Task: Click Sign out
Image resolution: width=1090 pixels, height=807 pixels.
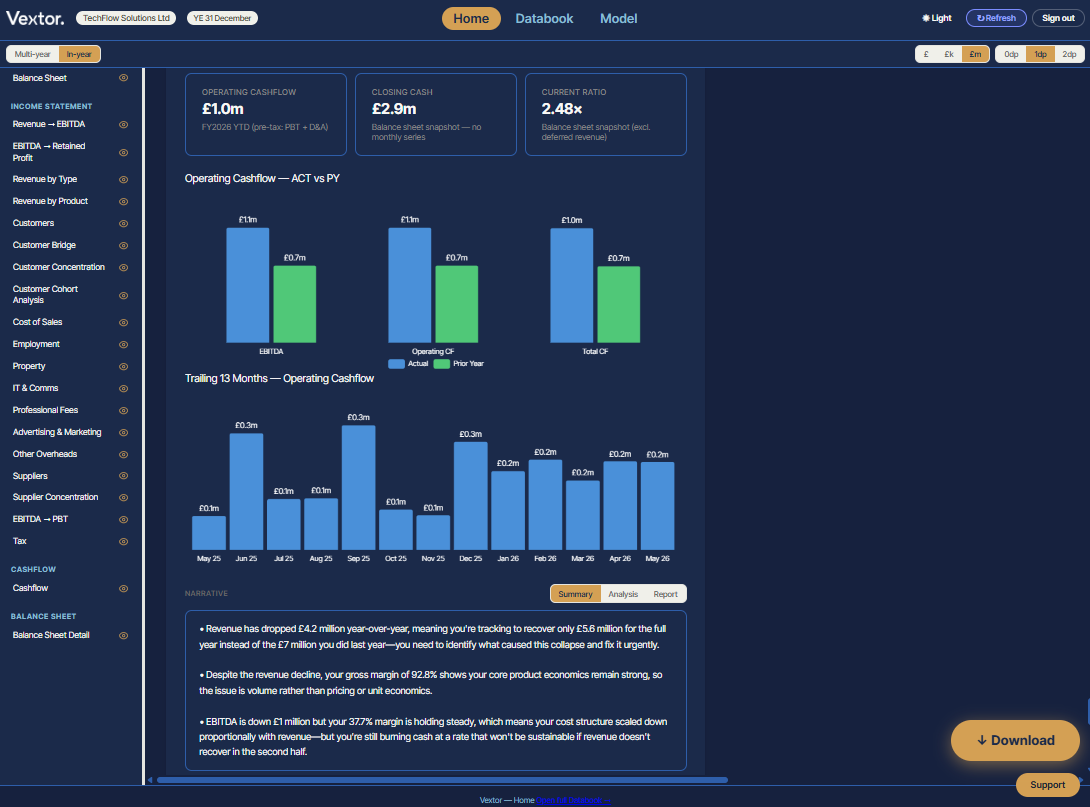Action: [1058, 18]
